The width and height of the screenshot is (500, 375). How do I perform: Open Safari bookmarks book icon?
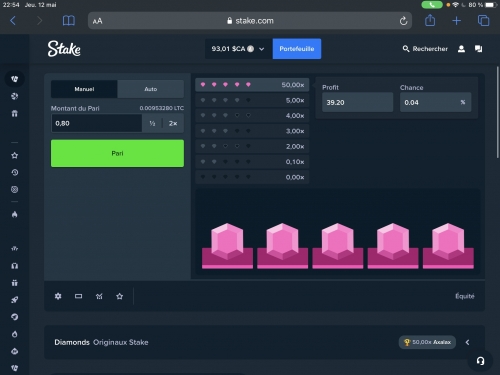[69, 21]
